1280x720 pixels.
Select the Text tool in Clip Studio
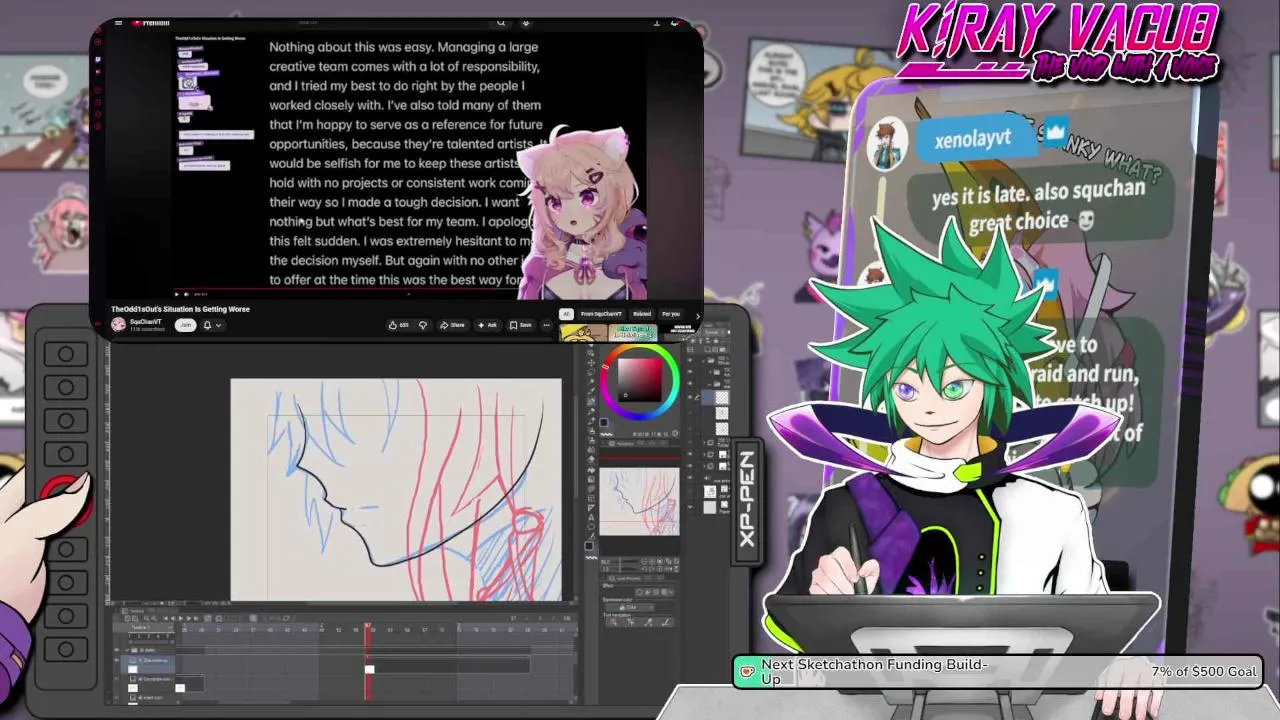point(591,517)
